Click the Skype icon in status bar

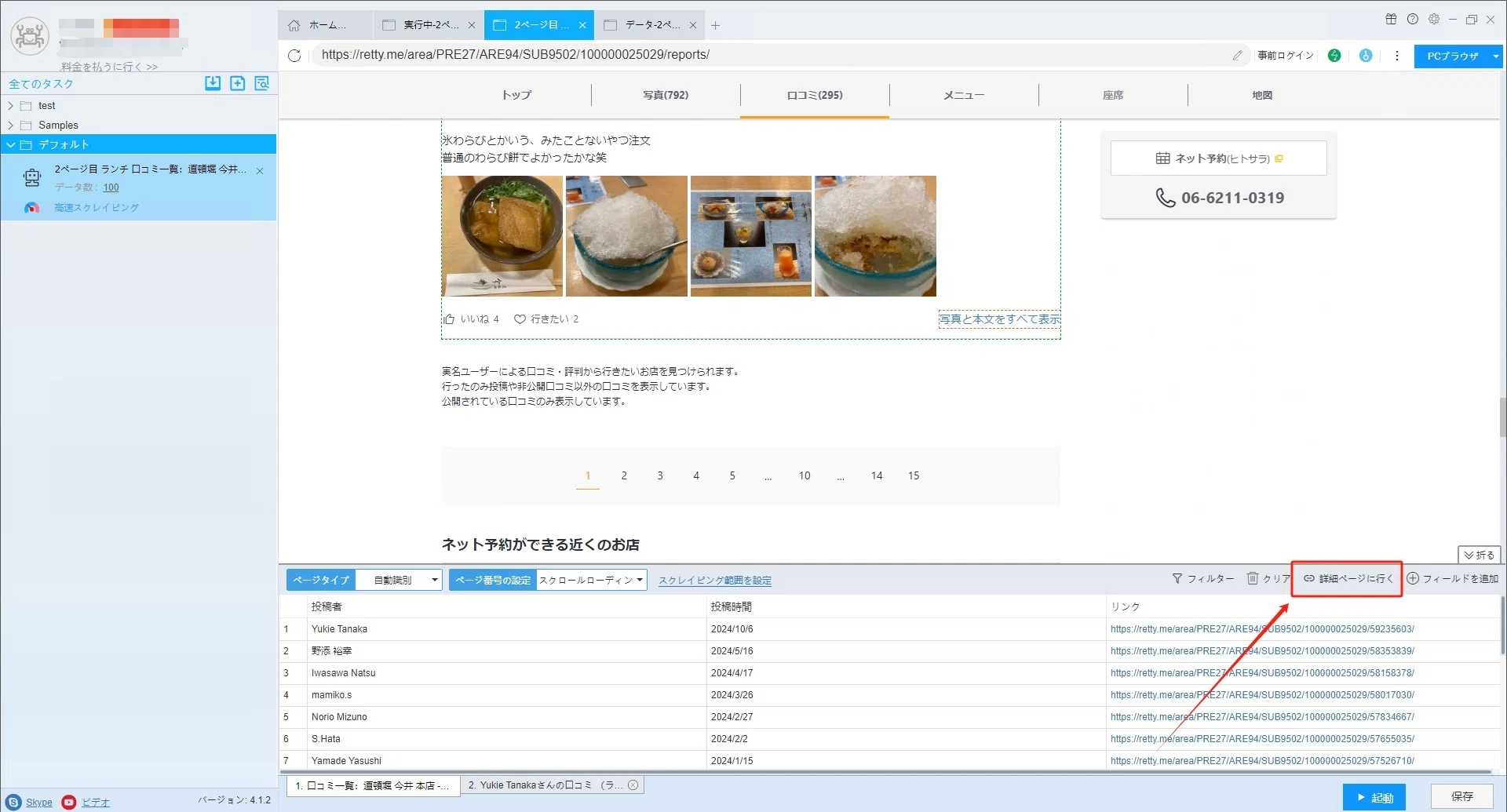pos(13,802)
